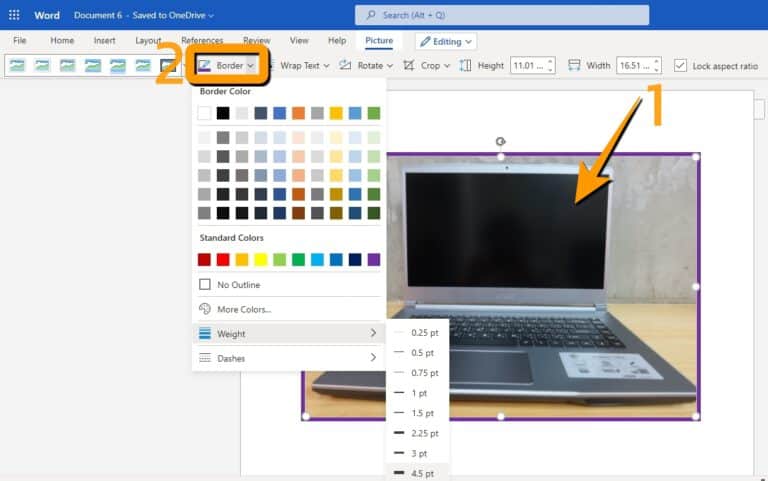Click the rotation handle above the picture
The height and width of the screenshot is (481, 768).
[x=501, y=142]
